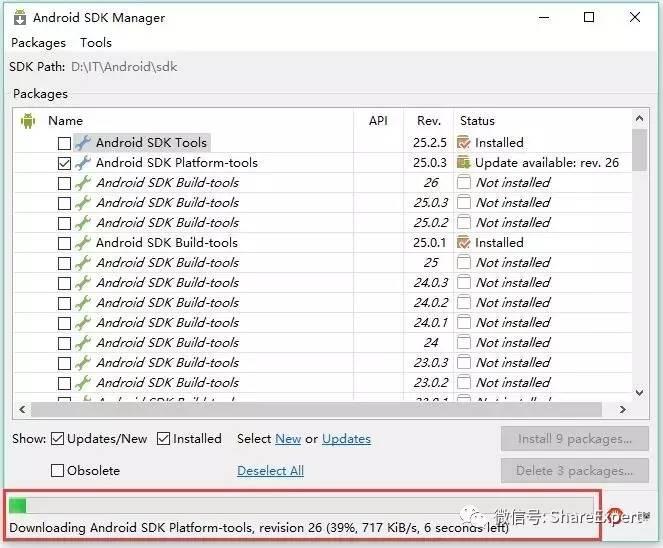Maximize the Android SDK Manager window
Screen dimensions: 663x548
pos(589,17)
